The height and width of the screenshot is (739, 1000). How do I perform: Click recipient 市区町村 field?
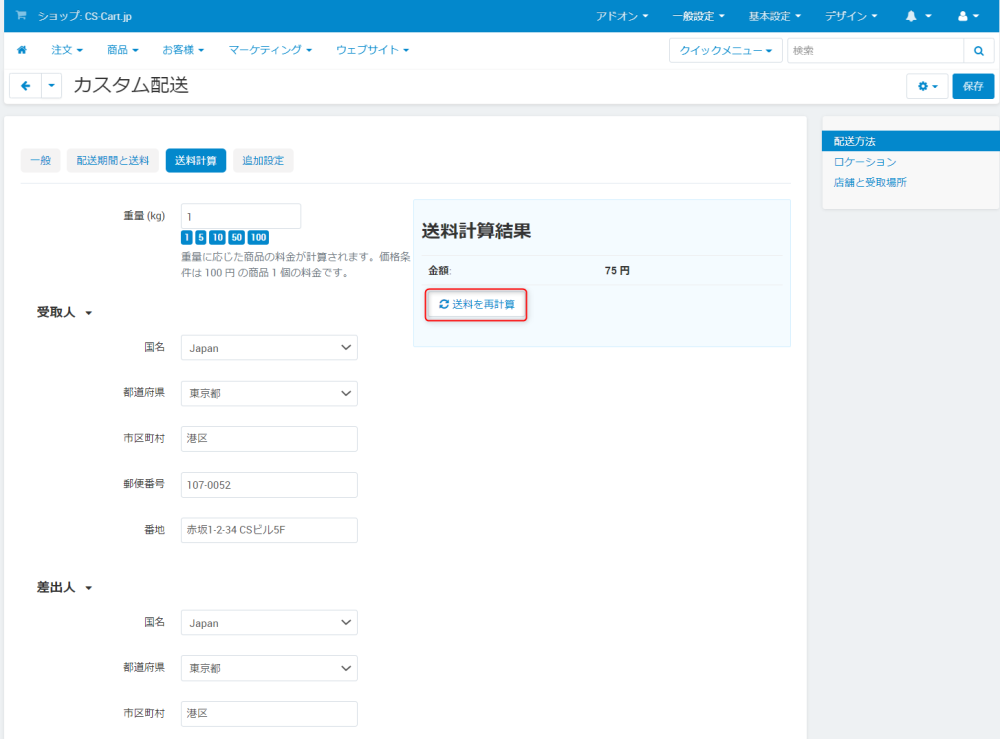pos(269,439)
